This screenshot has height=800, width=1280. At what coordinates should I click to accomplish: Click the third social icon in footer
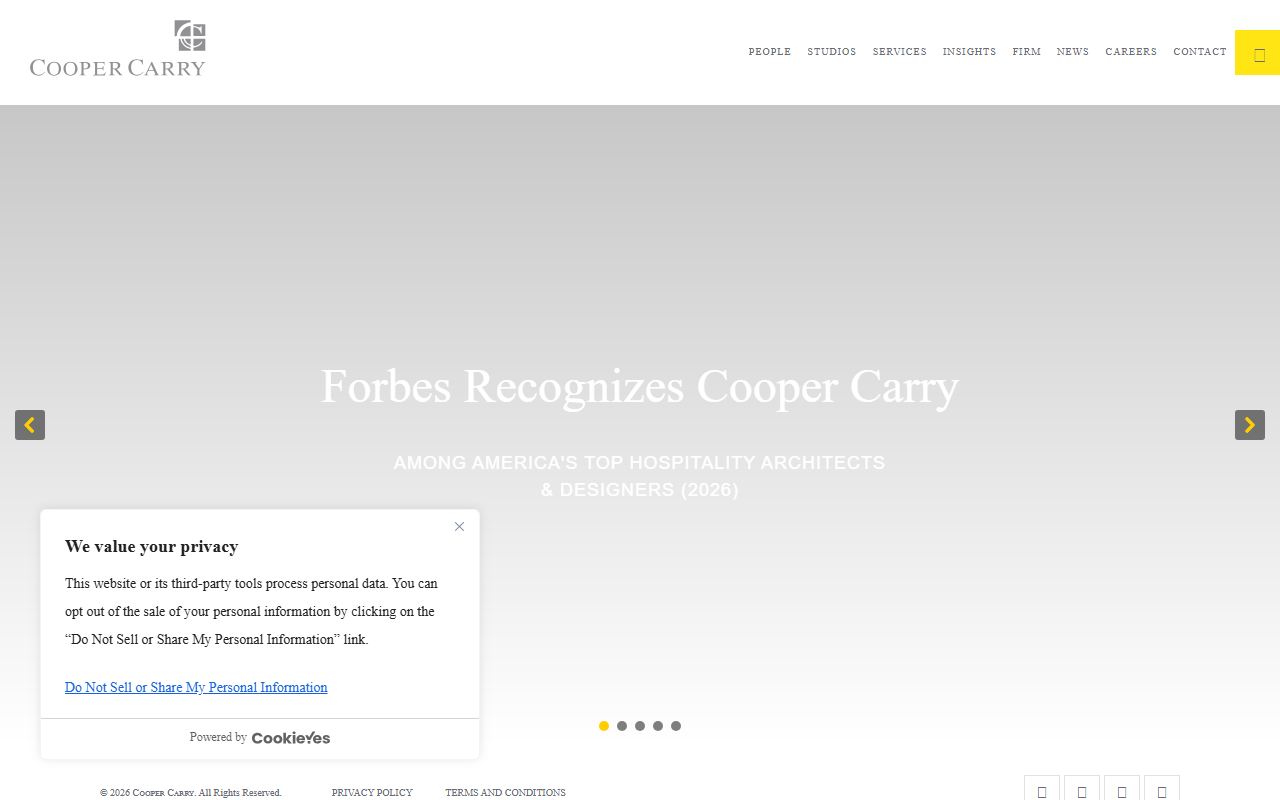(x=1122, y=788)
